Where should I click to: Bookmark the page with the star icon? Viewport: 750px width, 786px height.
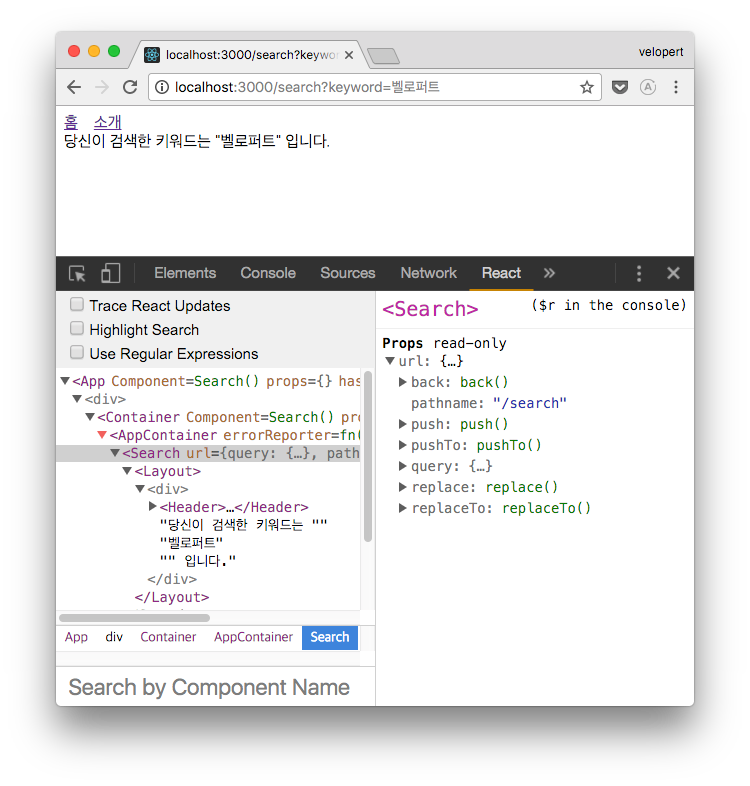coord(587,87)
